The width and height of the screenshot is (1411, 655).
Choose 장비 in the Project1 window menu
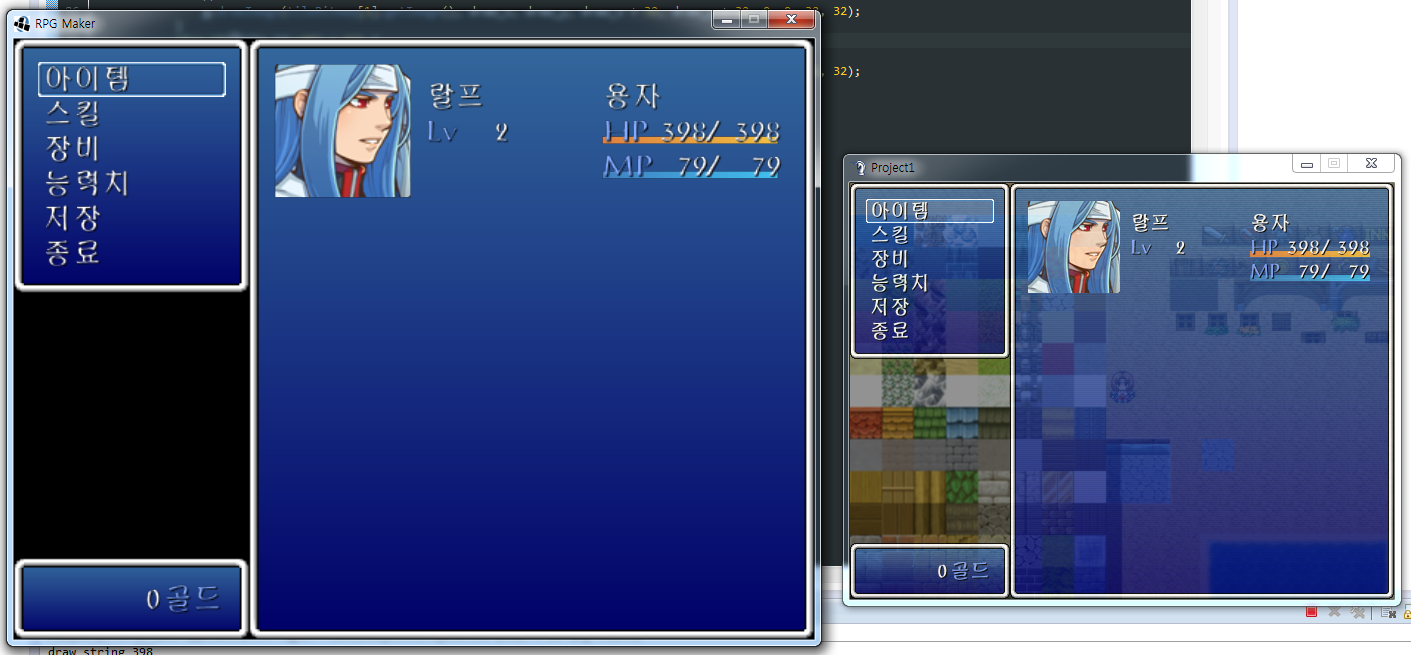click(x=890, y=259)
